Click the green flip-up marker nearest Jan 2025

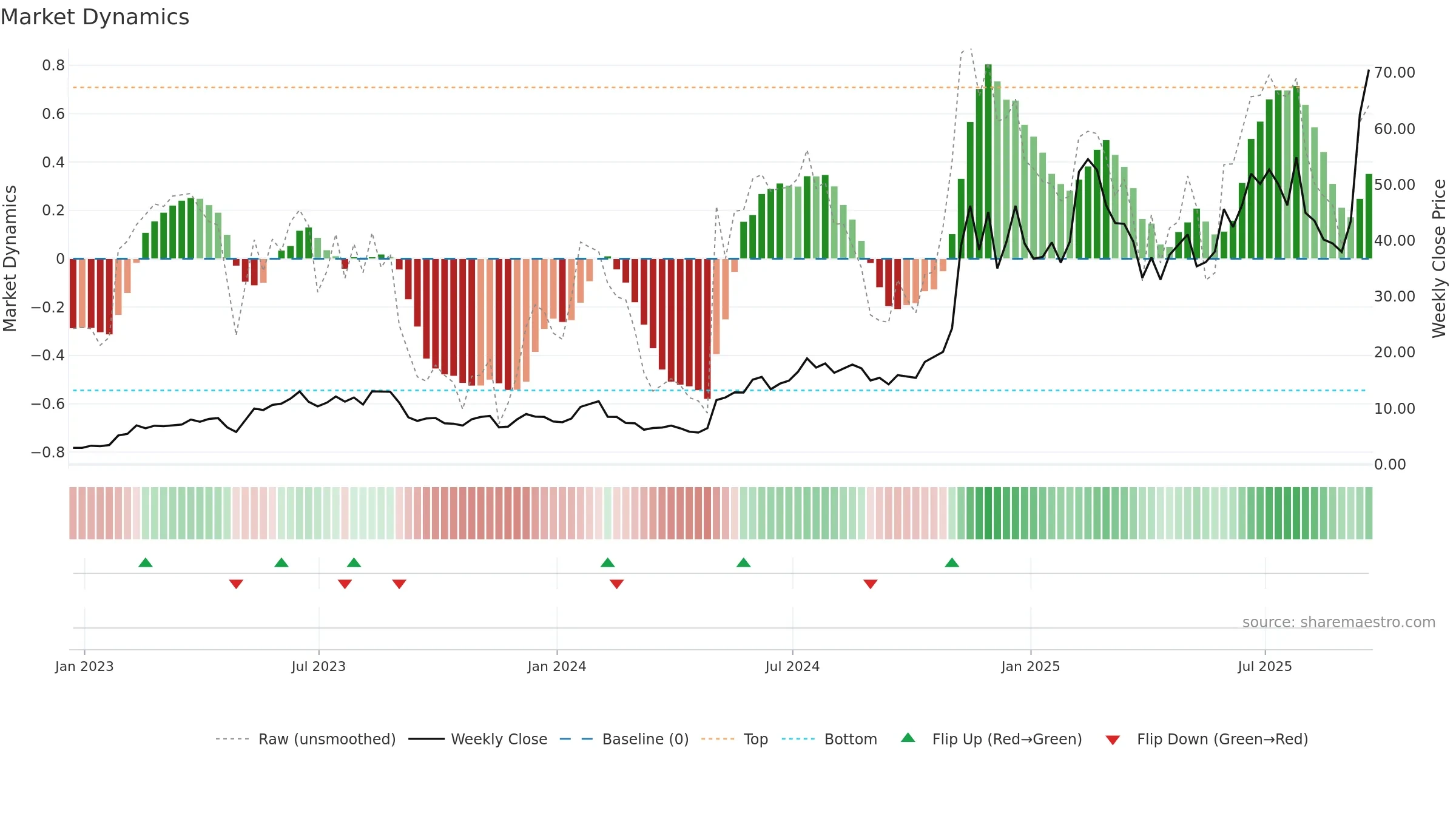952,562
